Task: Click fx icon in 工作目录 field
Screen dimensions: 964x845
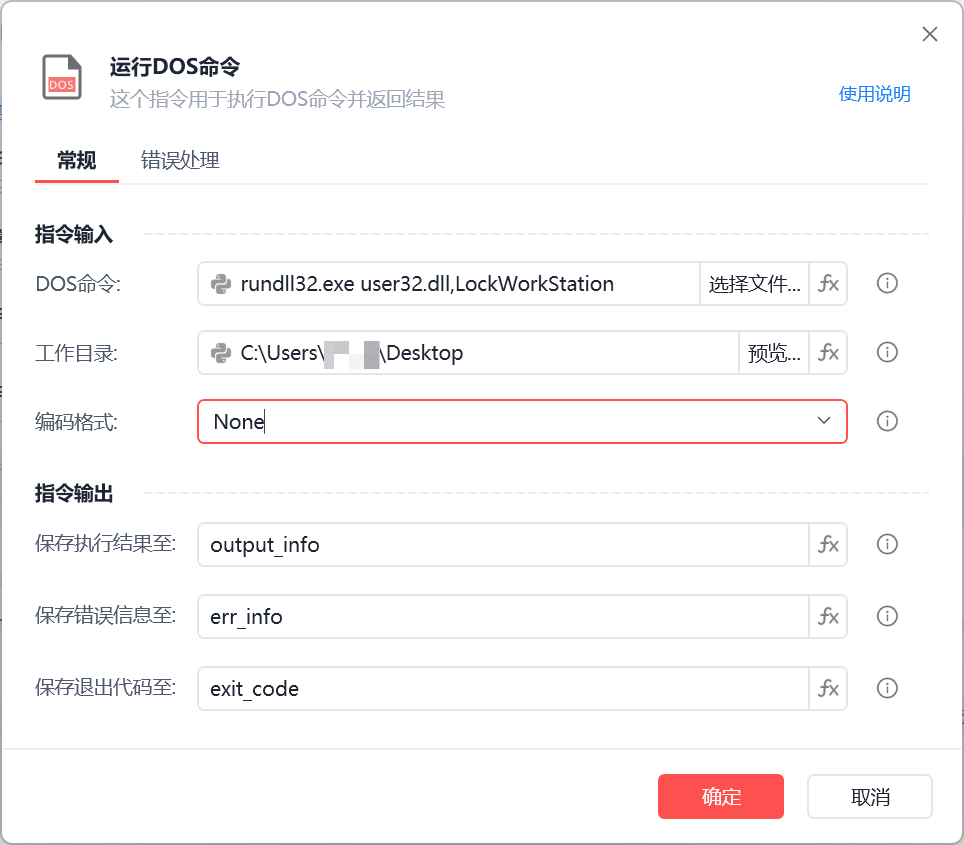Action: [x=828, y=353]
